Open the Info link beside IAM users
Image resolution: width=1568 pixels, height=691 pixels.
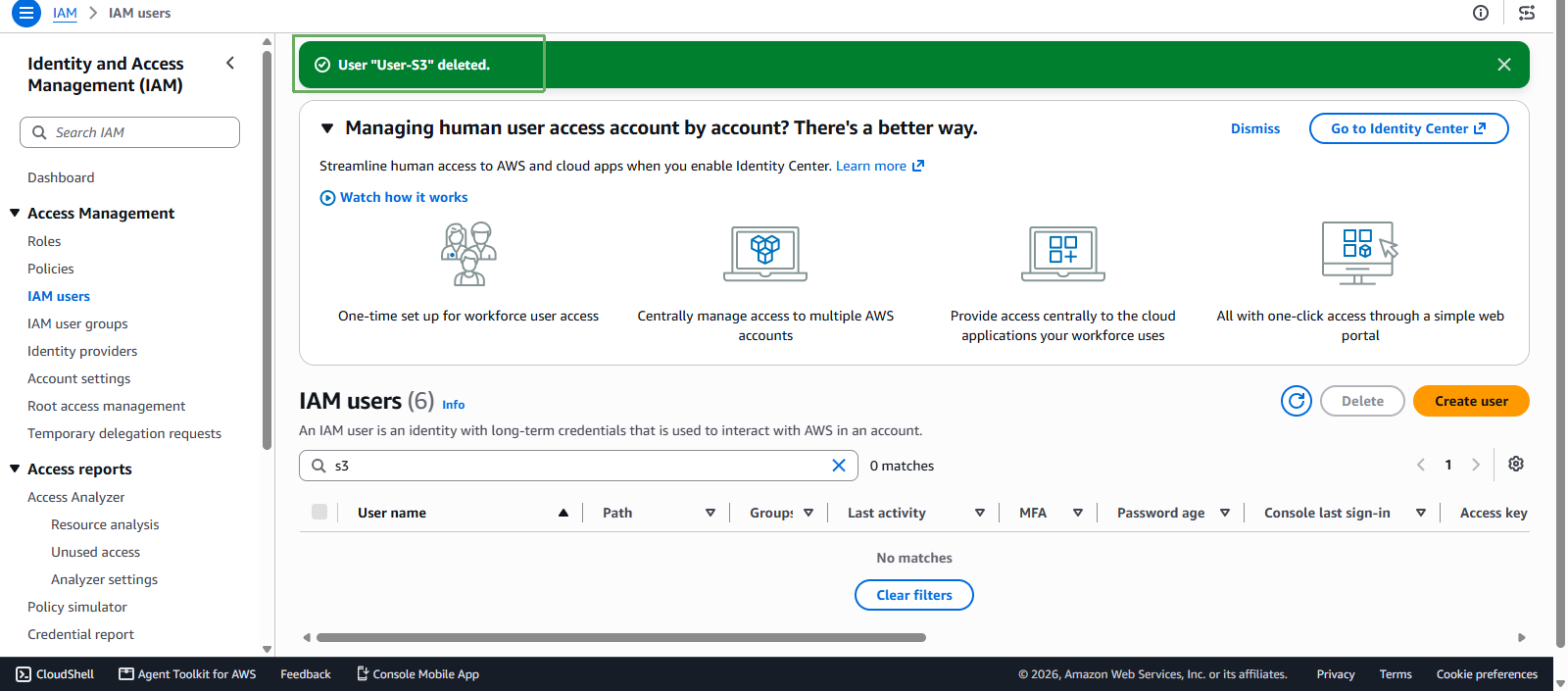453,405
